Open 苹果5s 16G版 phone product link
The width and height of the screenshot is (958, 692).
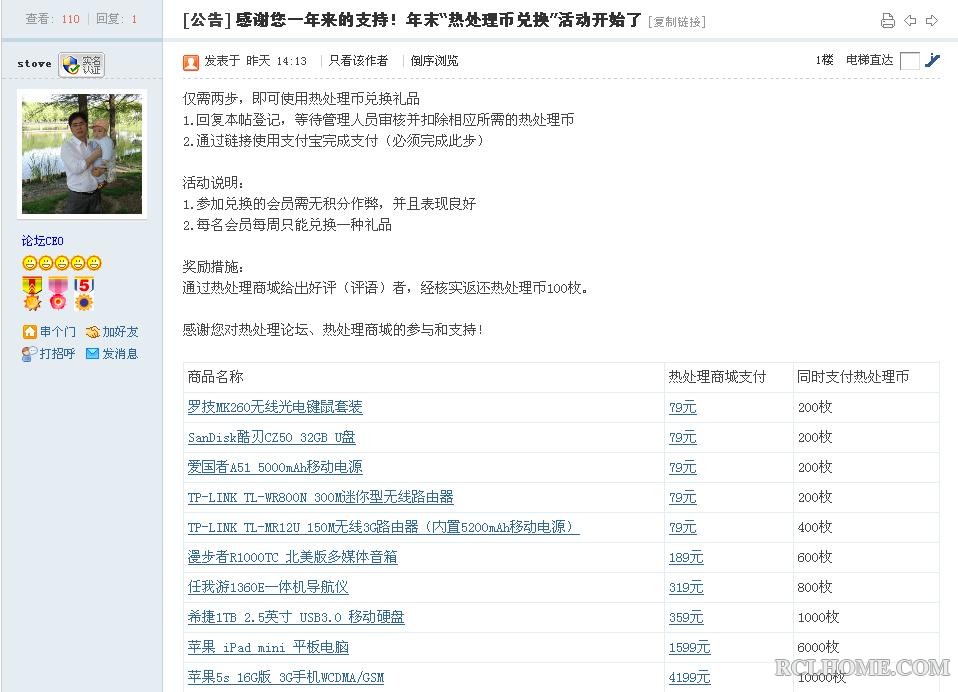(x=285, y=677)
